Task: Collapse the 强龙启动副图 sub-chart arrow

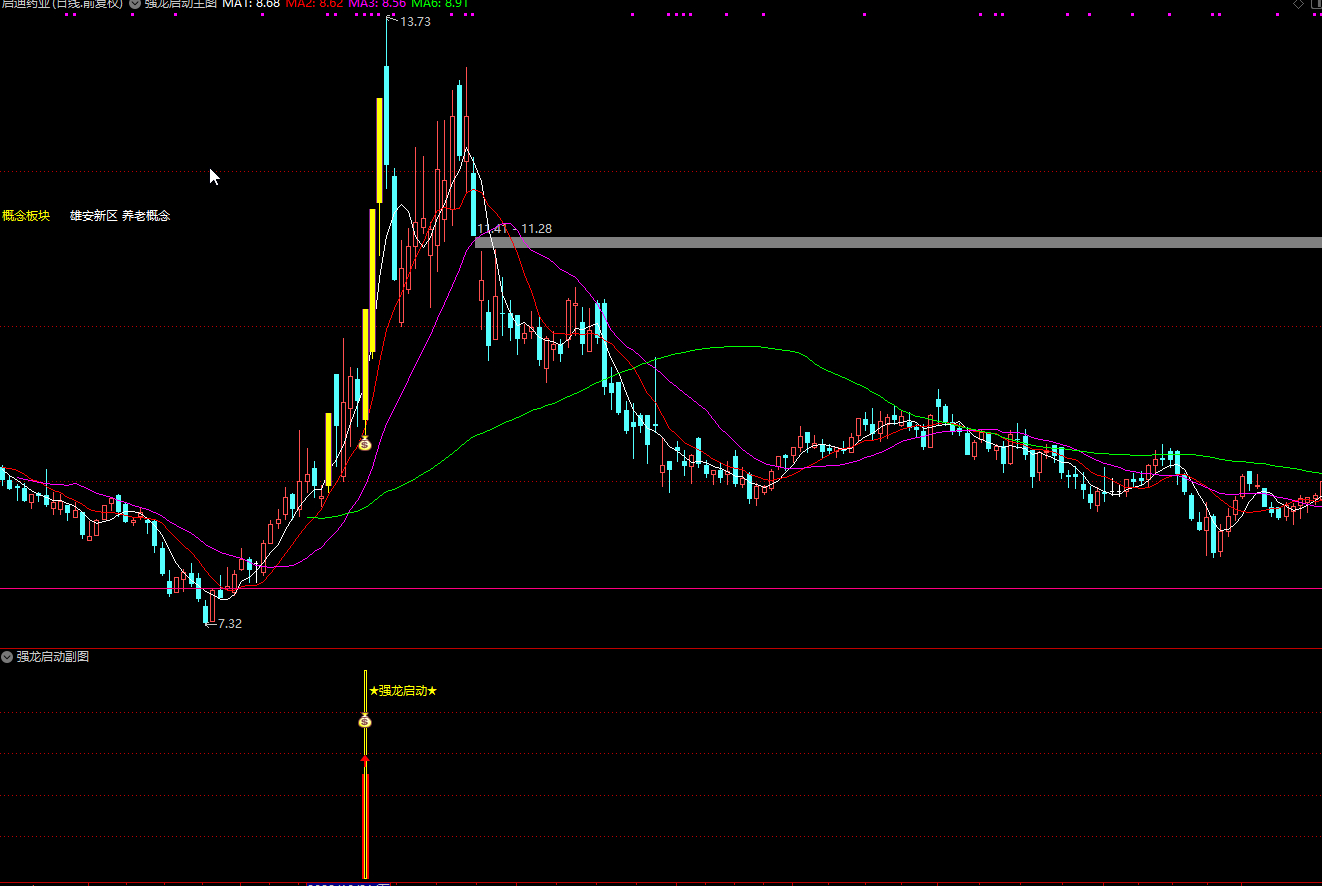Action: pos(7,657)
